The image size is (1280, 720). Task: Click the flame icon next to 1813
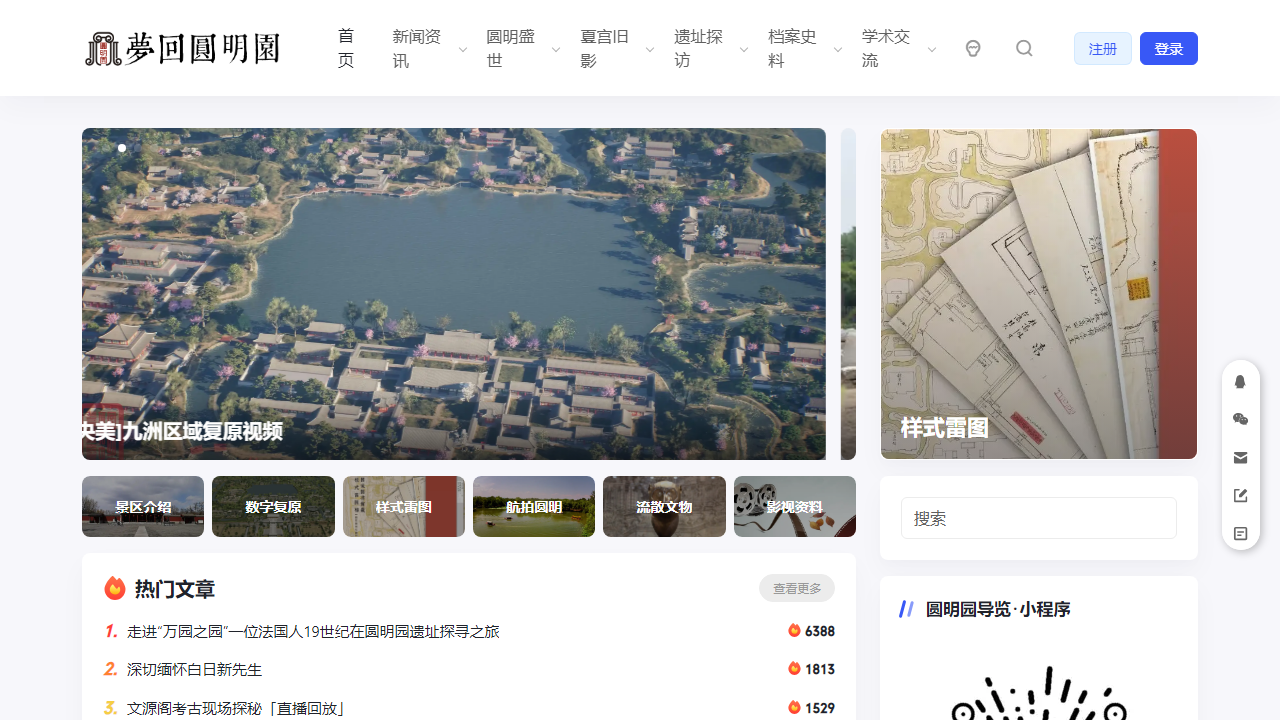click(794, 668)
